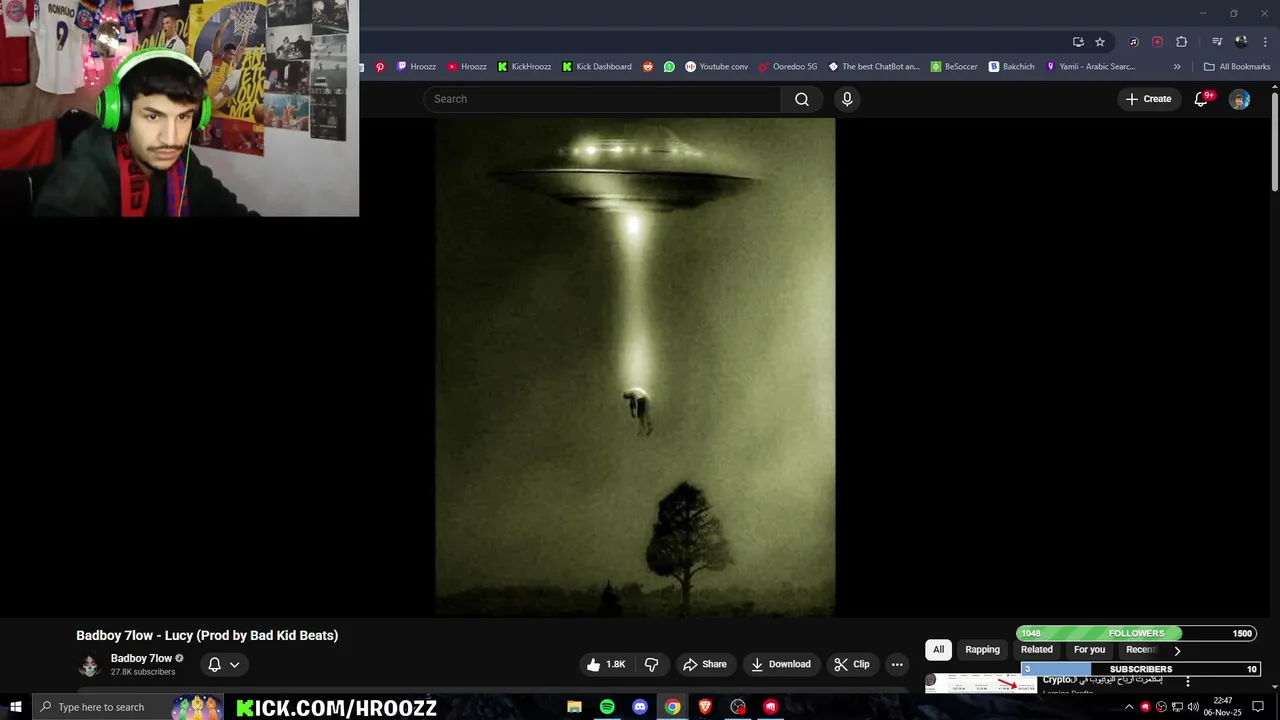1280x720 pixels.
Task: Open YouTube notifications bell showing 9+
Action: [x=1203, y=99]
